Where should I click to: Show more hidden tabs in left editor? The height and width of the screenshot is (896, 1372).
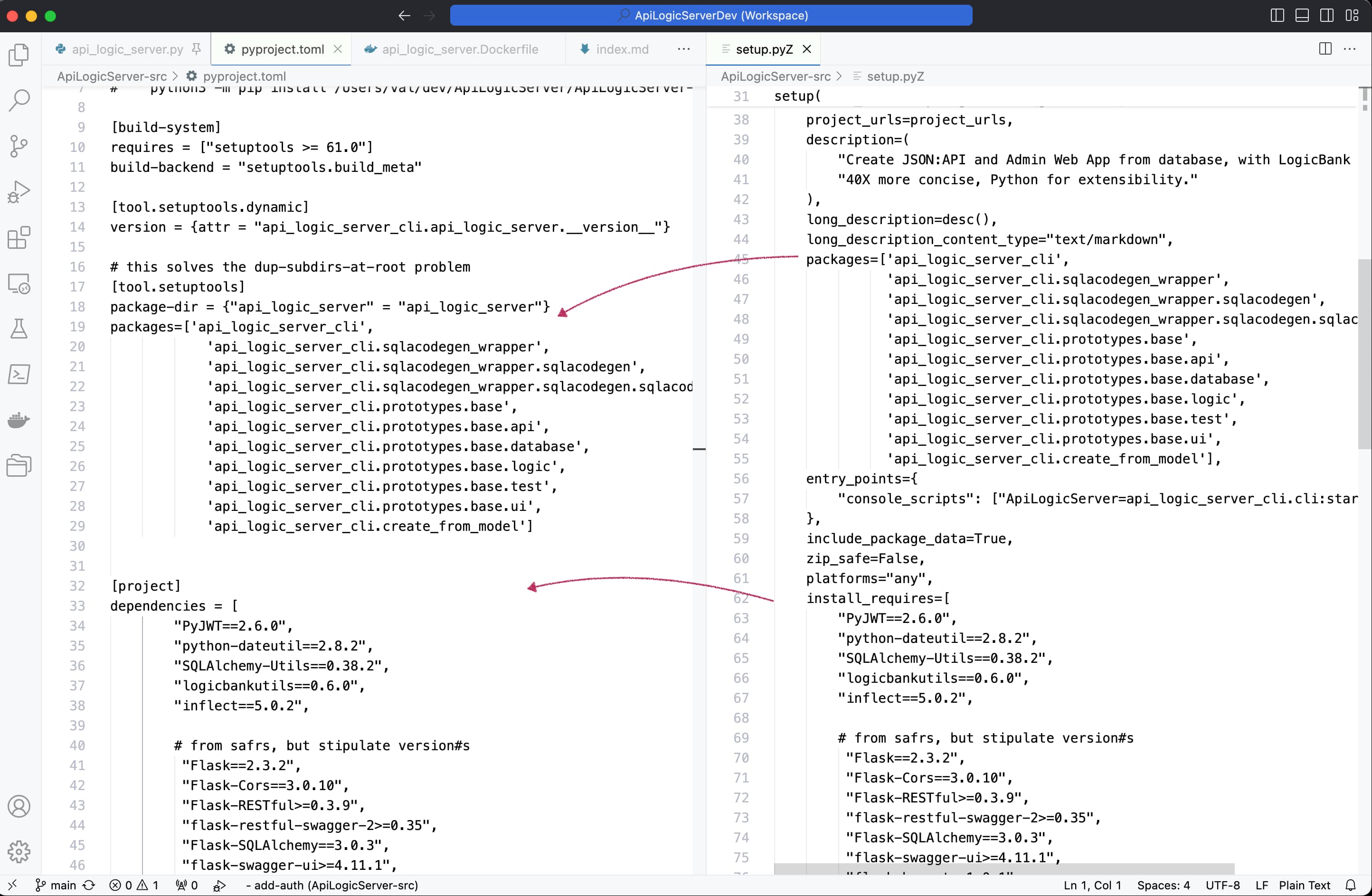click(x=684, y=49)
